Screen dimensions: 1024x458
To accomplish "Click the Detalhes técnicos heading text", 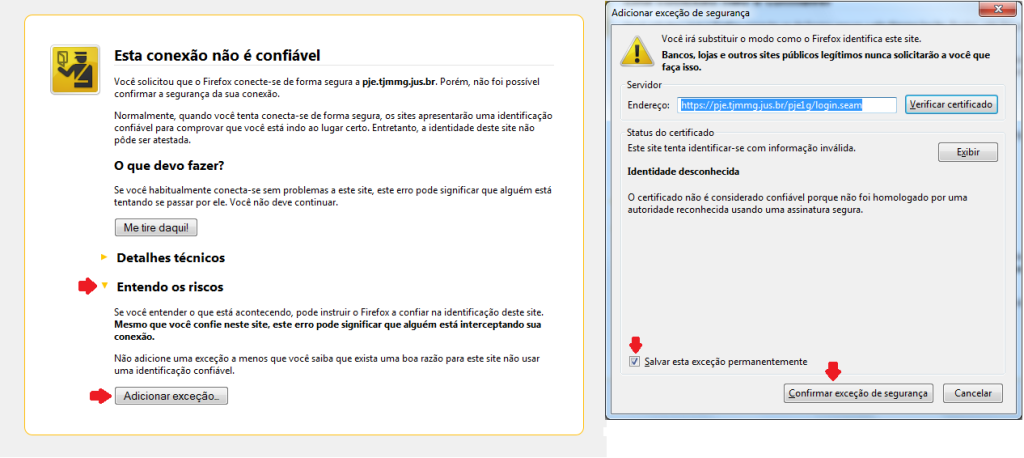I will (170, 258).
